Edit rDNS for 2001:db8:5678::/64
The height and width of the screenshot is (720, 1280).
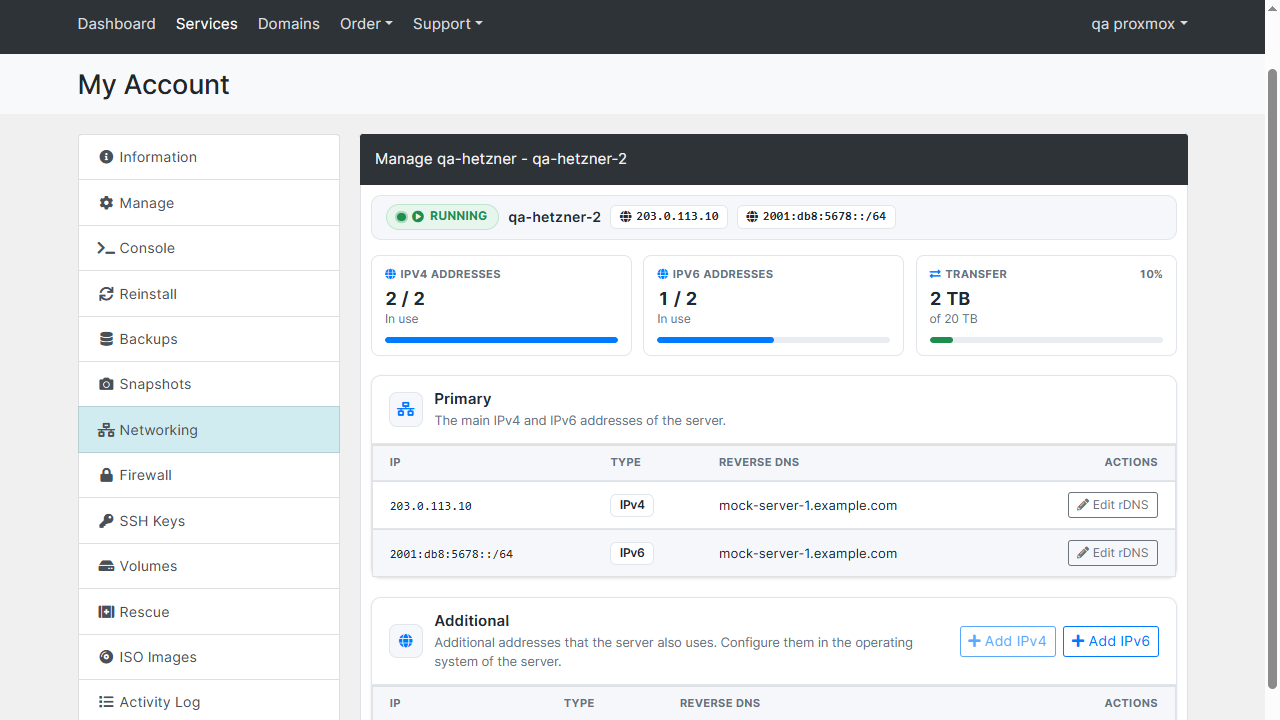pyautogui.click(x=1113, y=553)
